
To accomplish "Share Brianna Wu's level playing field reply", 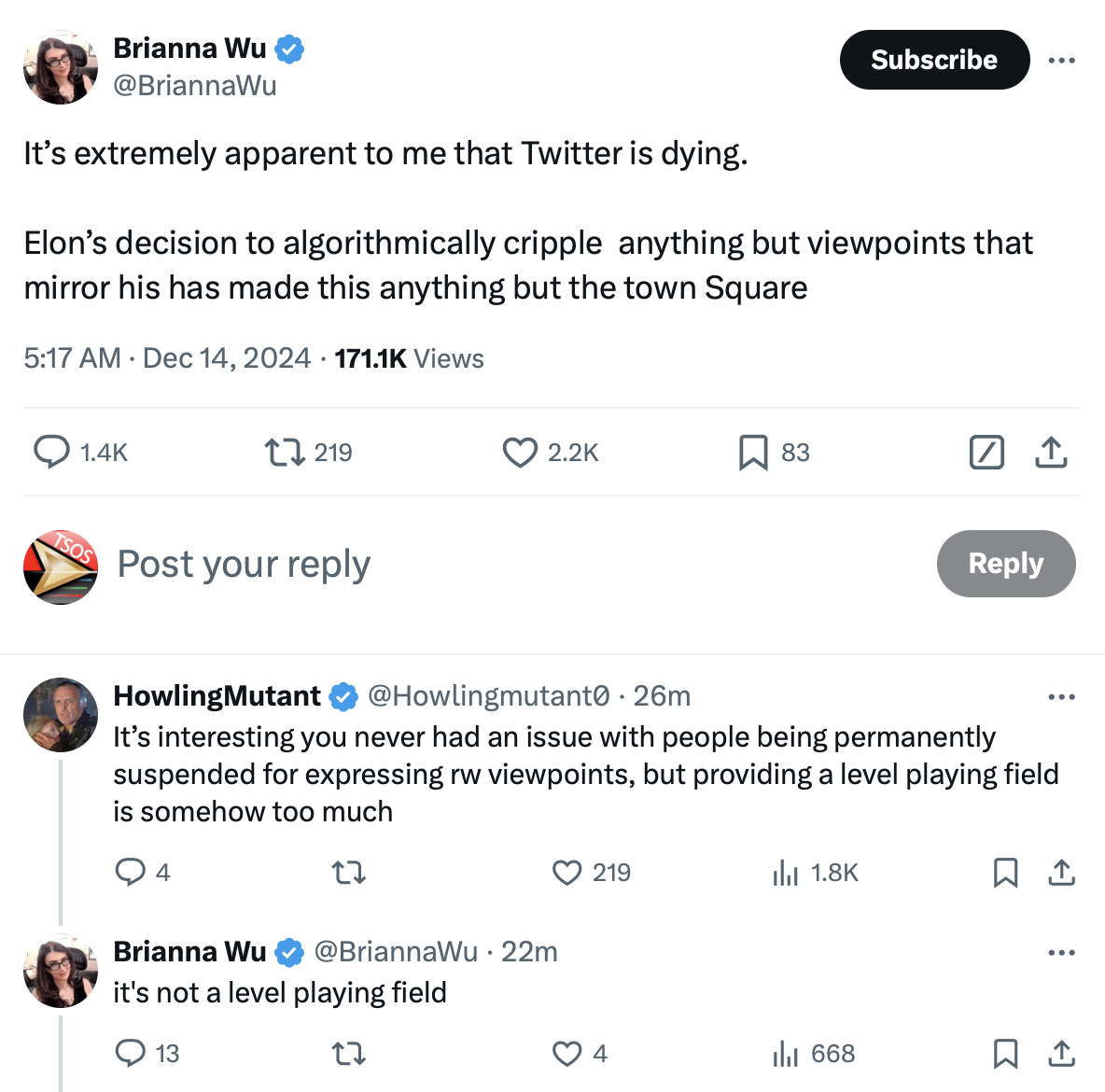I will click(x=1061, y=1054).
